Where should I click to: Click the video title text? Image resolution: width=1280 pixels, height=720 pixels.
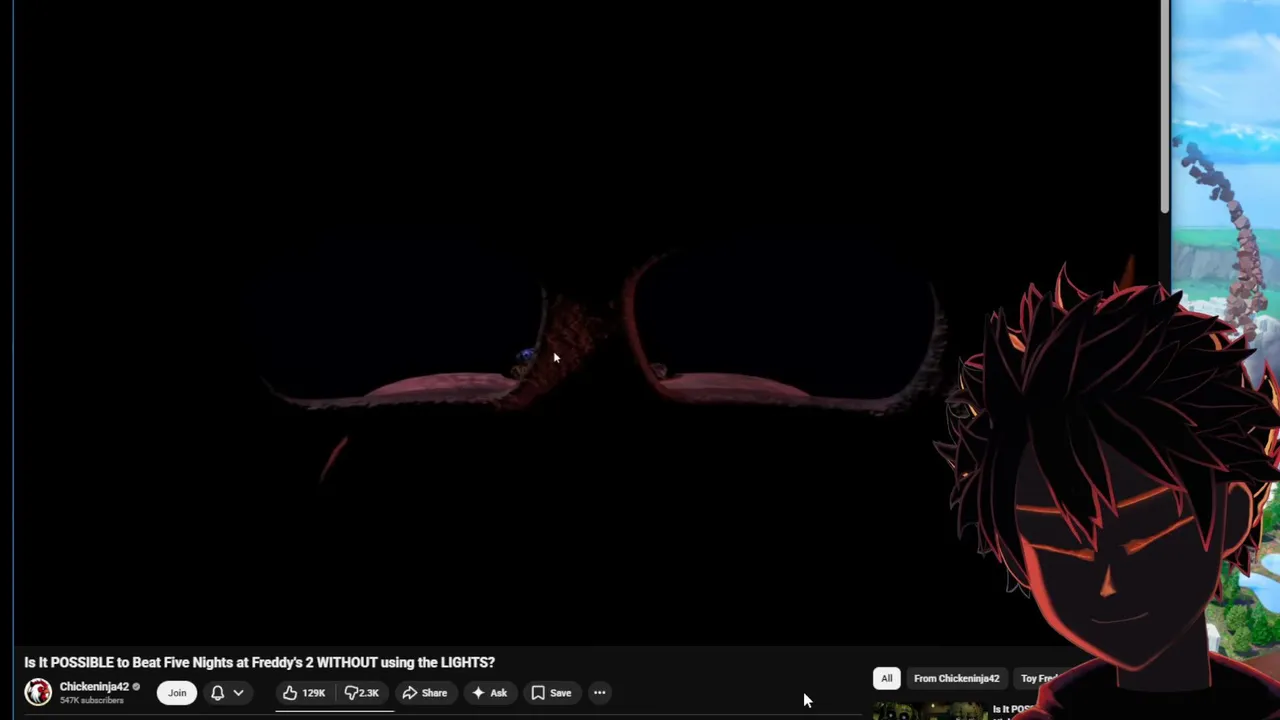(260, 662)
